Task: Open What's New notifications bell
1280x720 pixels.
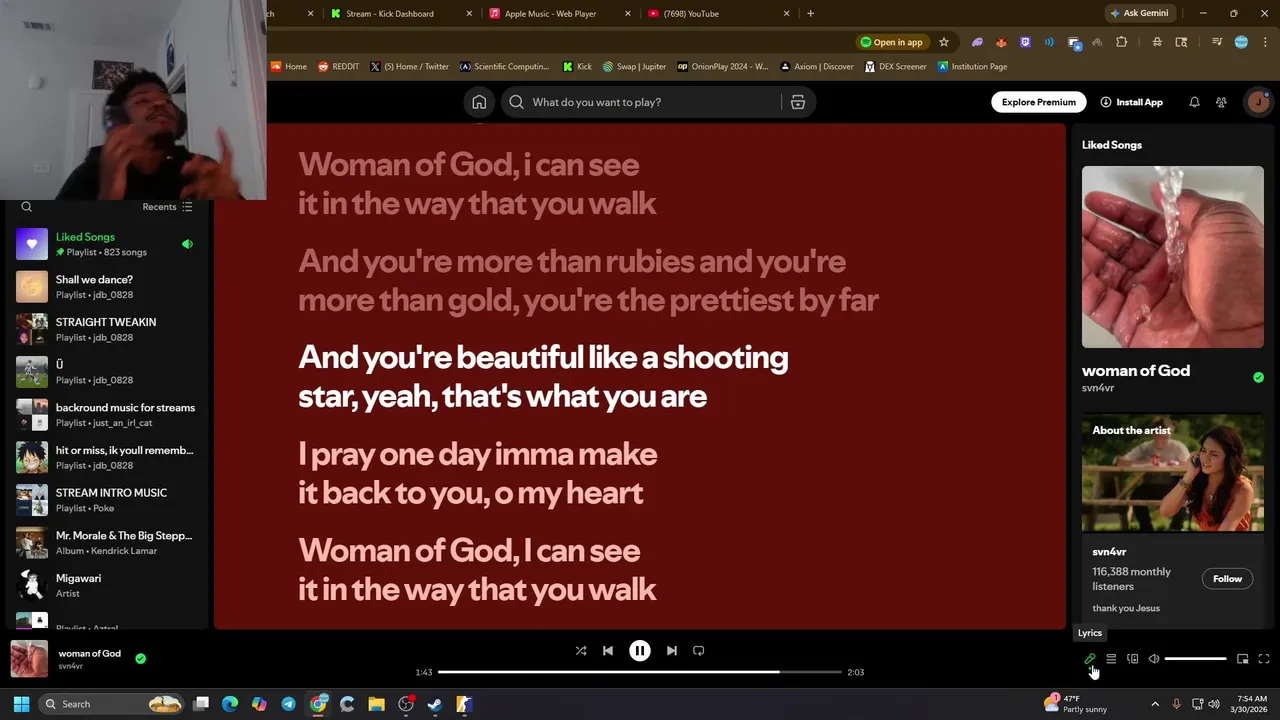Action: pyautogui.click(x=1194, y=102)
